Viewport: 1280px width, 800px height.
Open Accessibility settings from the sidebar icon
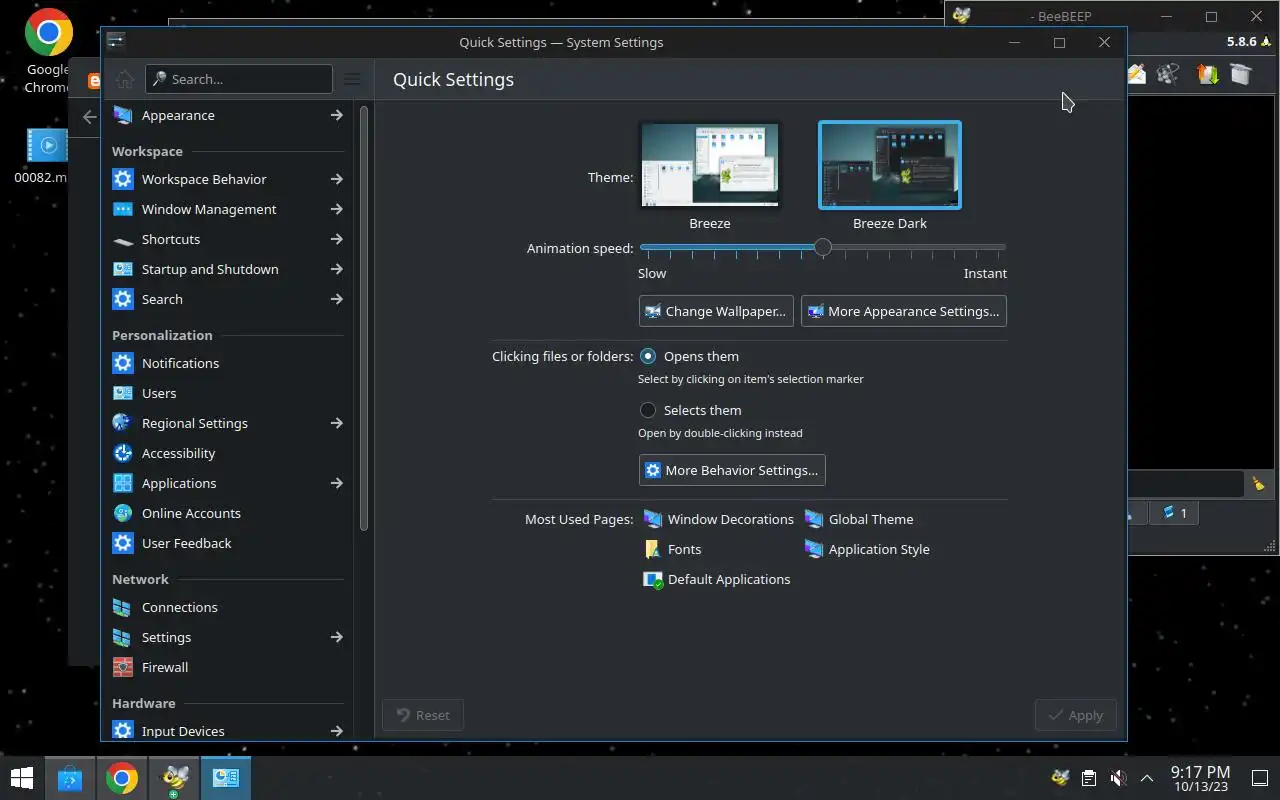(123, 453)
